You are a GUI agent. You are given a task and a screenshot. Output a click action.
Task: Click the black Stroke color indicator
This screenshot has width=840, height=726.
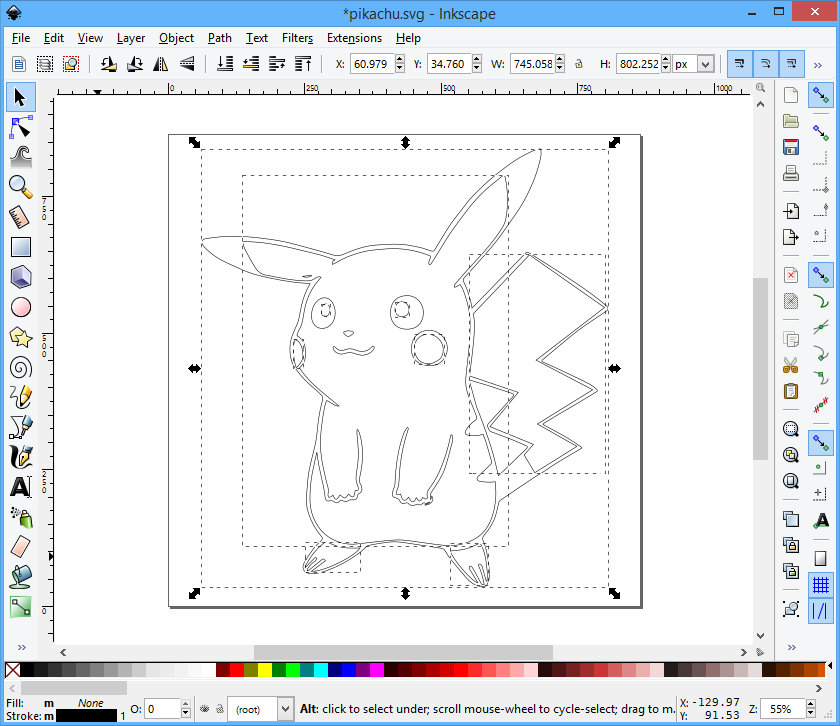pyautogui.click(x=86, y=716)
